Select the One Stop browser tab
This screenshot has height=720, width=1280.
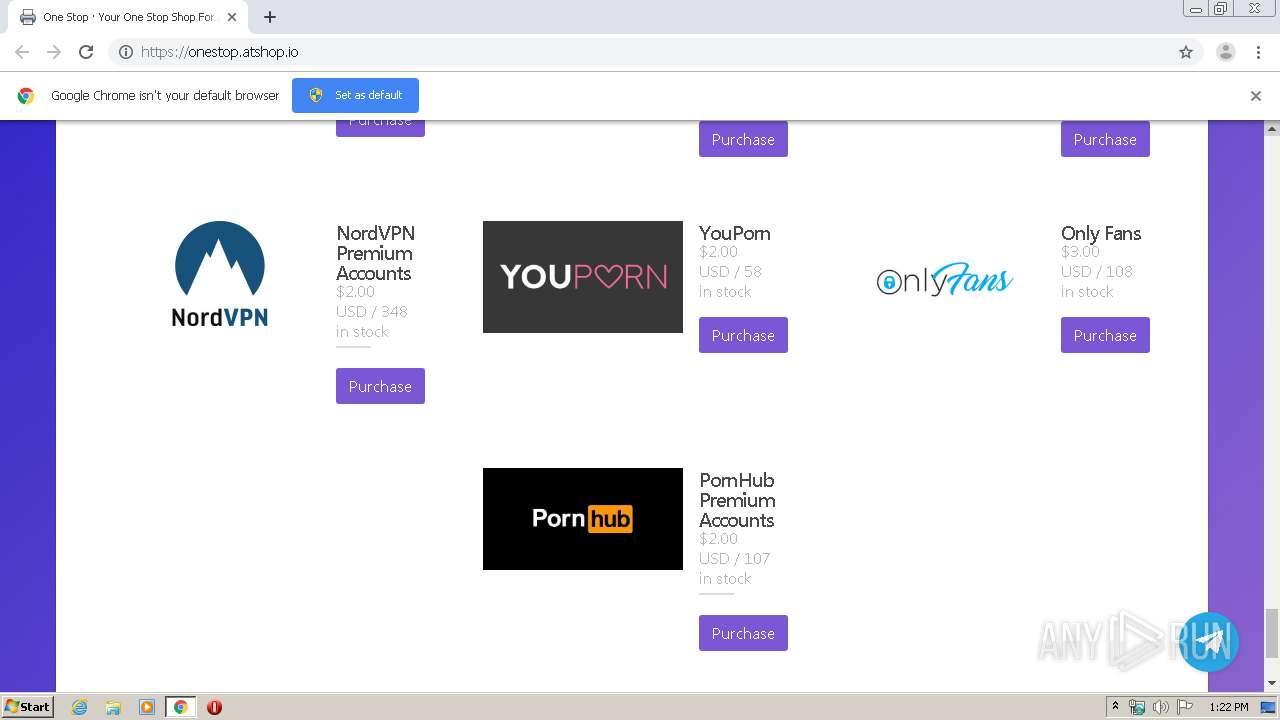[x=128, y=17]
